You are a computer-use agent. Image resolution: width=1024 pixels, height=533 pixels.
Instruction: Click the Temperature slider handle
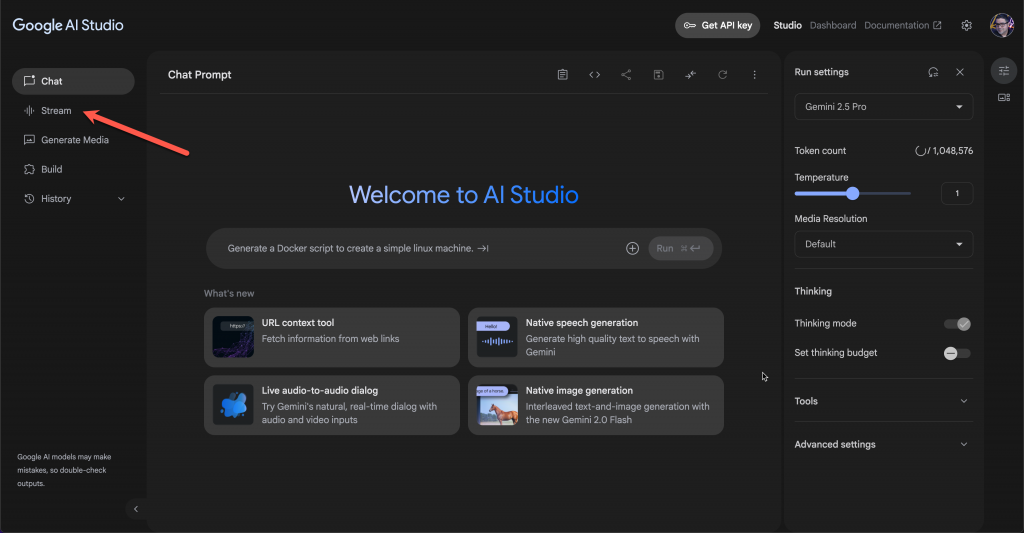click(x=853, y=193)
